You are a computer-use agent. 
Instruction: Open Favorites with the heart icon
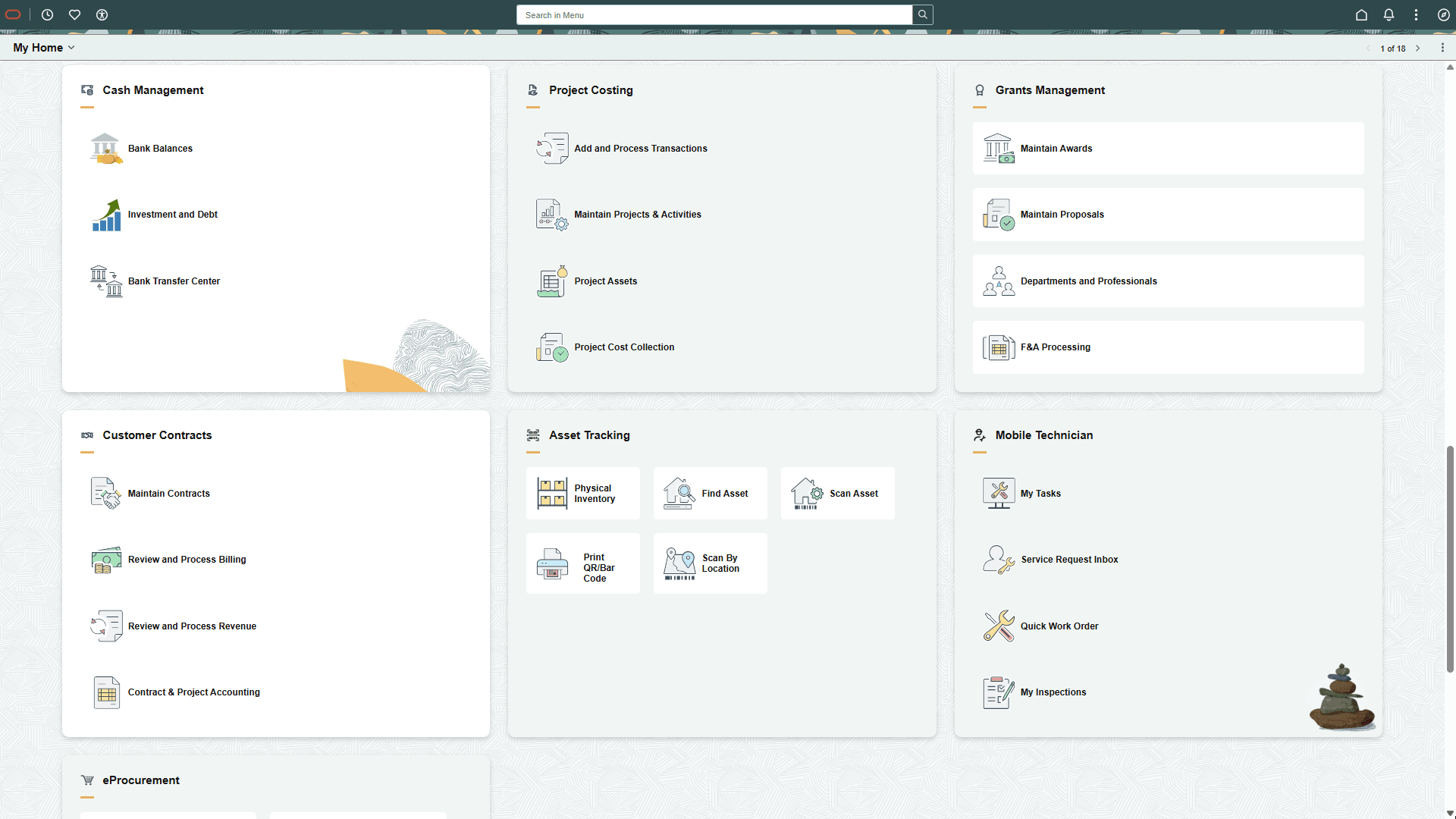click(74, 14)
